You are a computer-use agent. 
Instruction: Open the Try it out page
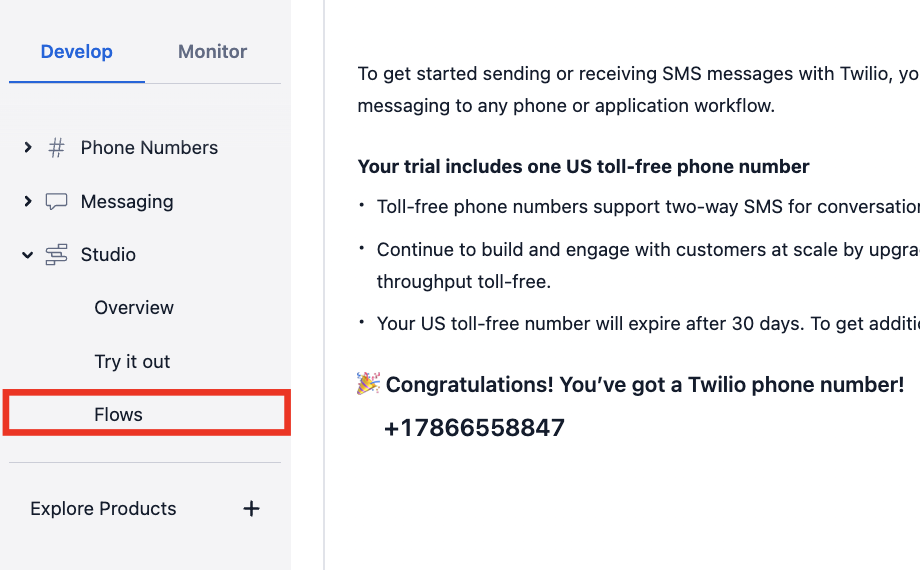[132, 362]
